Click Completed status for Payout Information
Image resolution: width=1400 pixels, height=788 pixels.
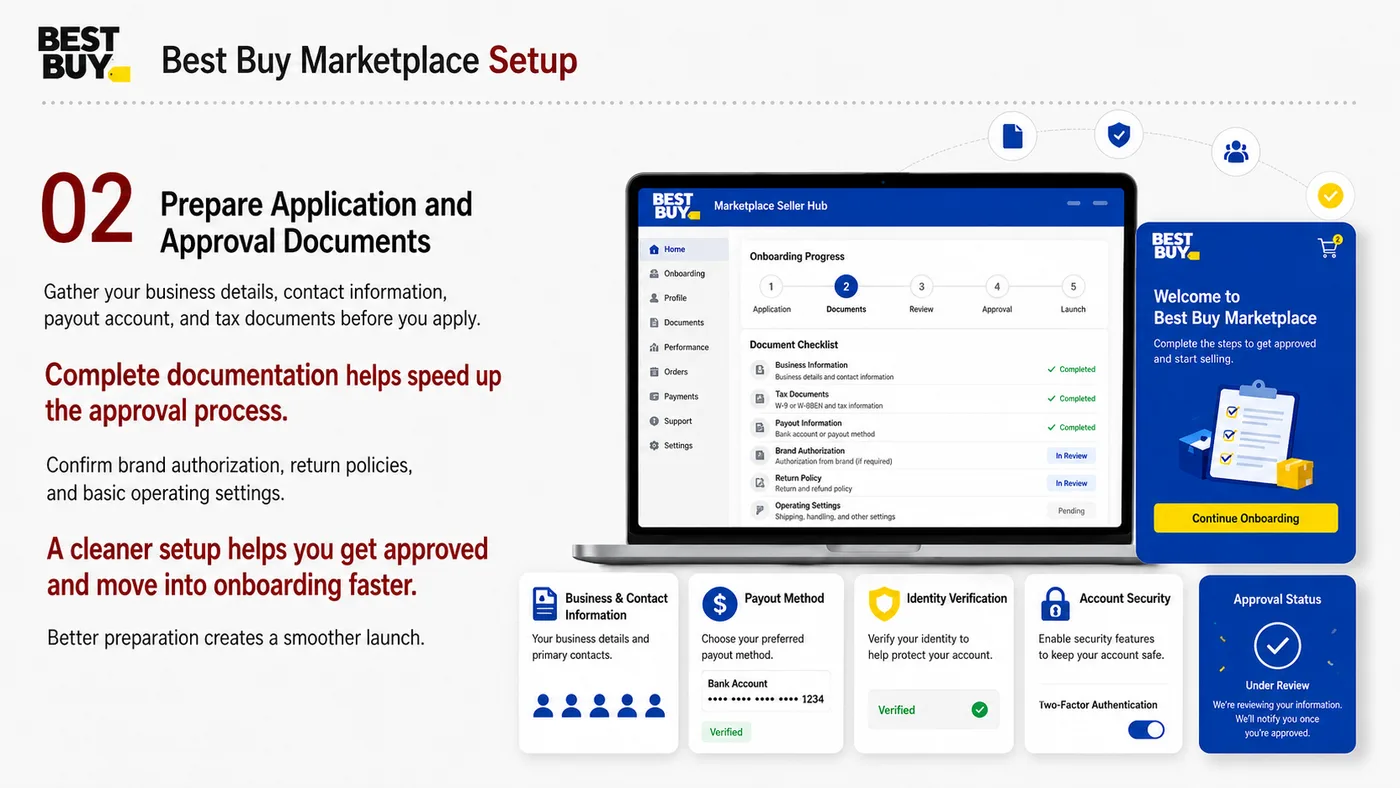1071,427
